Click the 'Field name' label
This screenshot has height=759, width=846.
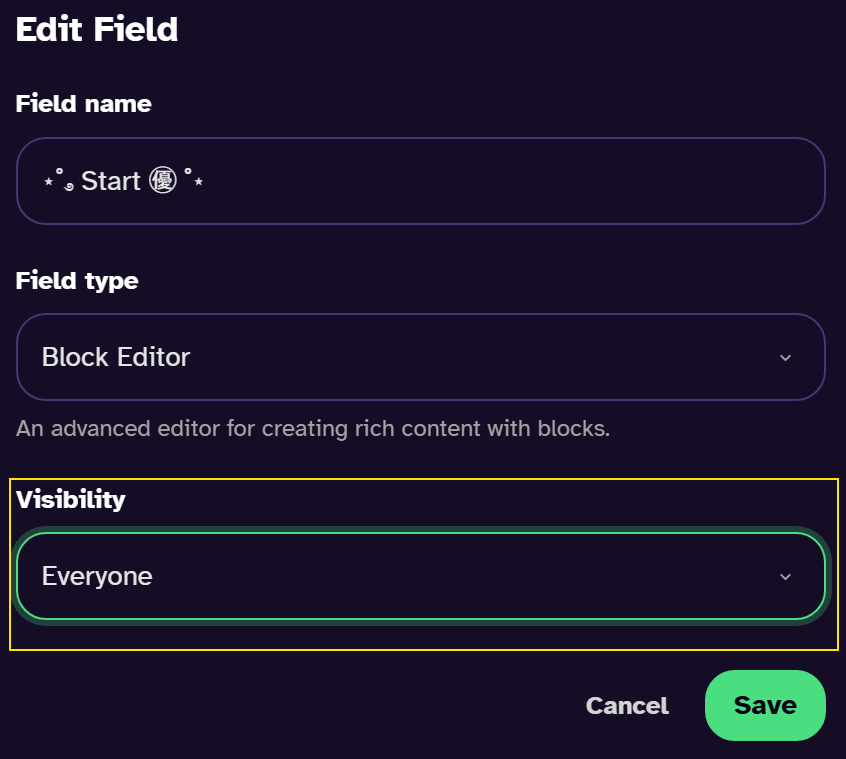coord(84,103)
